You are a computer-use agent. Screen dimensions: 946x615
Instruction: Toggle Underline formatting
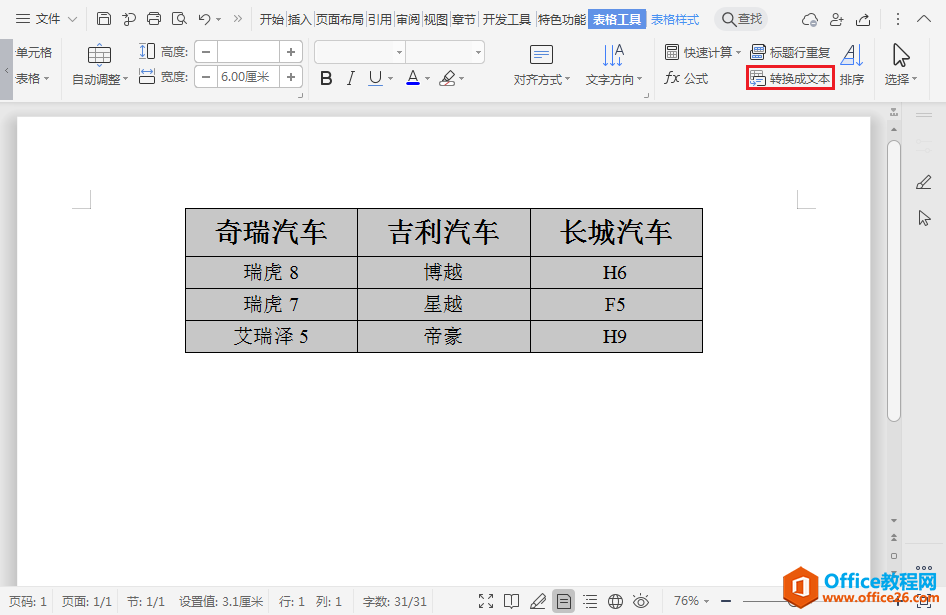[x=375, y=78]
